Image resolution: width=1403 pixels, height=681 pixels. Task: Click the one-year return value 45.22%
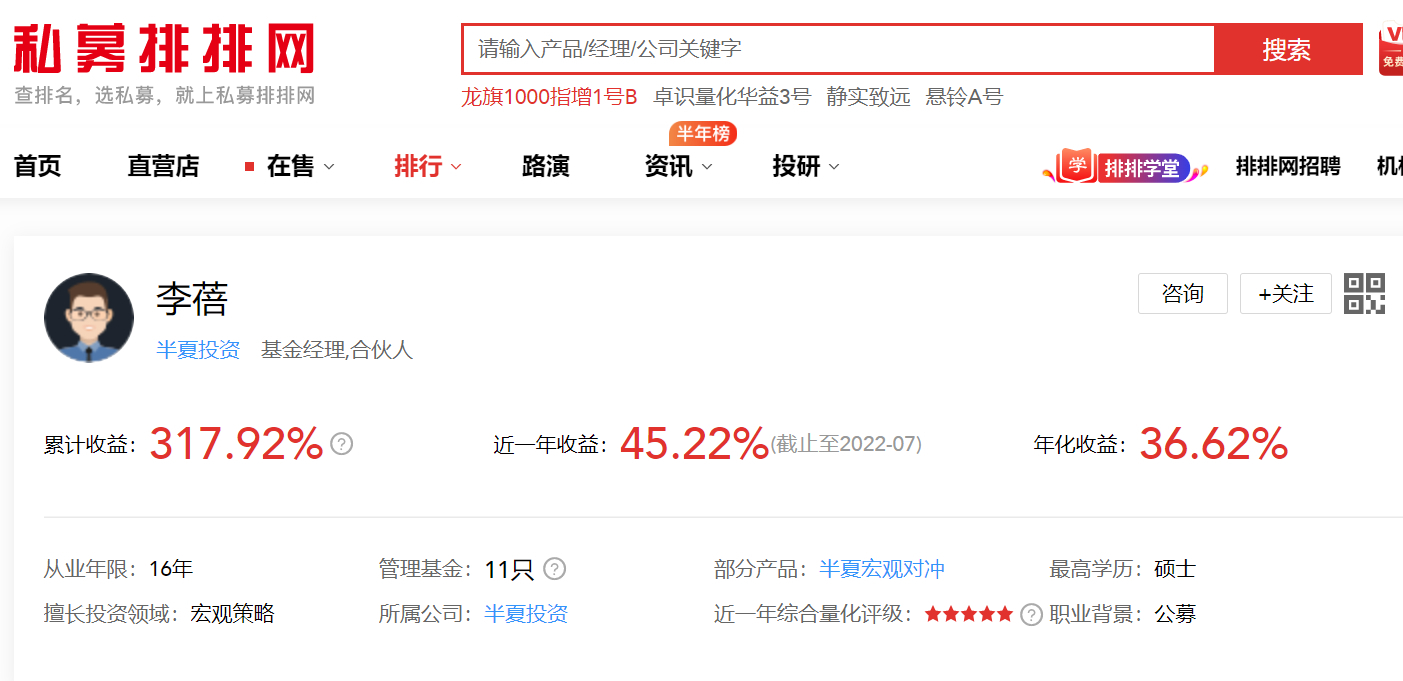click(694, 443)
